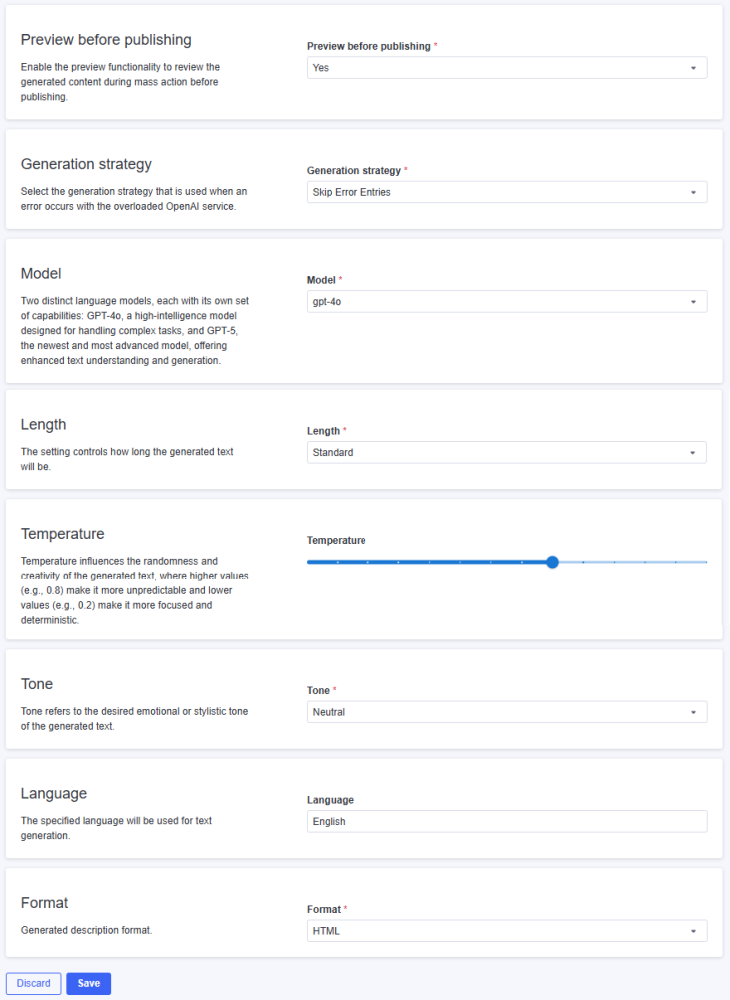Click the bold Model field label
Screen dimensions: 730x1000
[x=320, y=280]
